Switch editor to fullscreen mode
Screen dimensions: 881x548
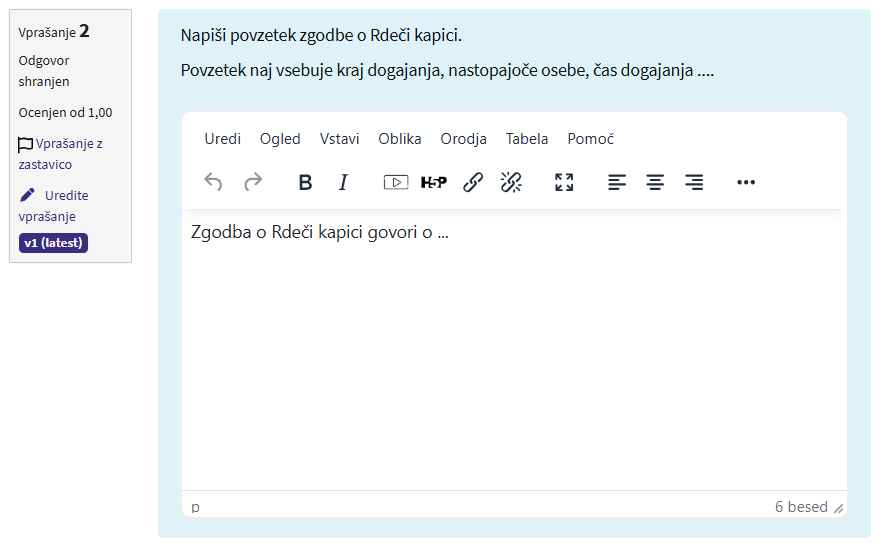click(564, 182)
